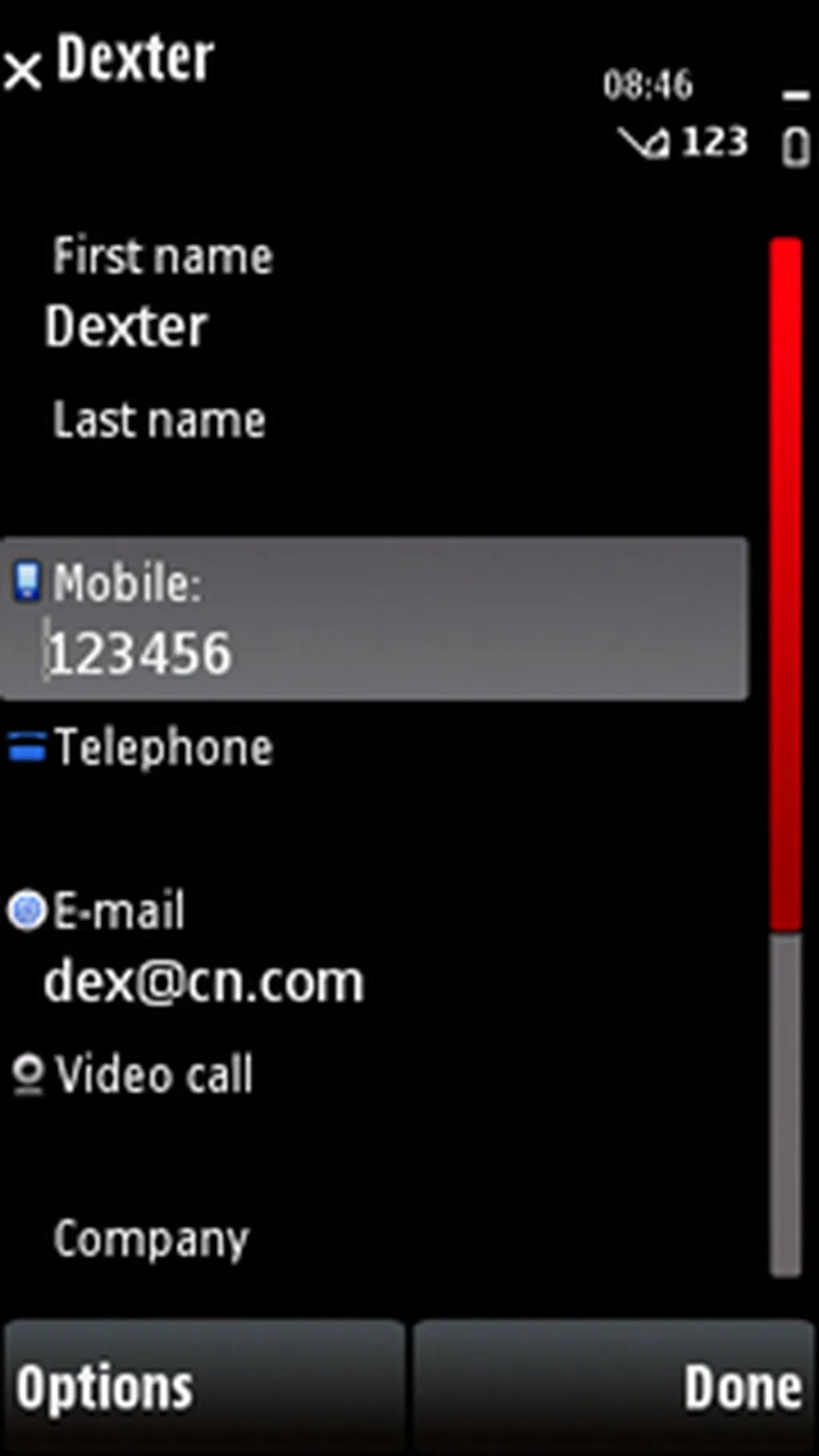Select the mobile phone icon
Viewport: 819px width, 1456px height.
point(26,581)
